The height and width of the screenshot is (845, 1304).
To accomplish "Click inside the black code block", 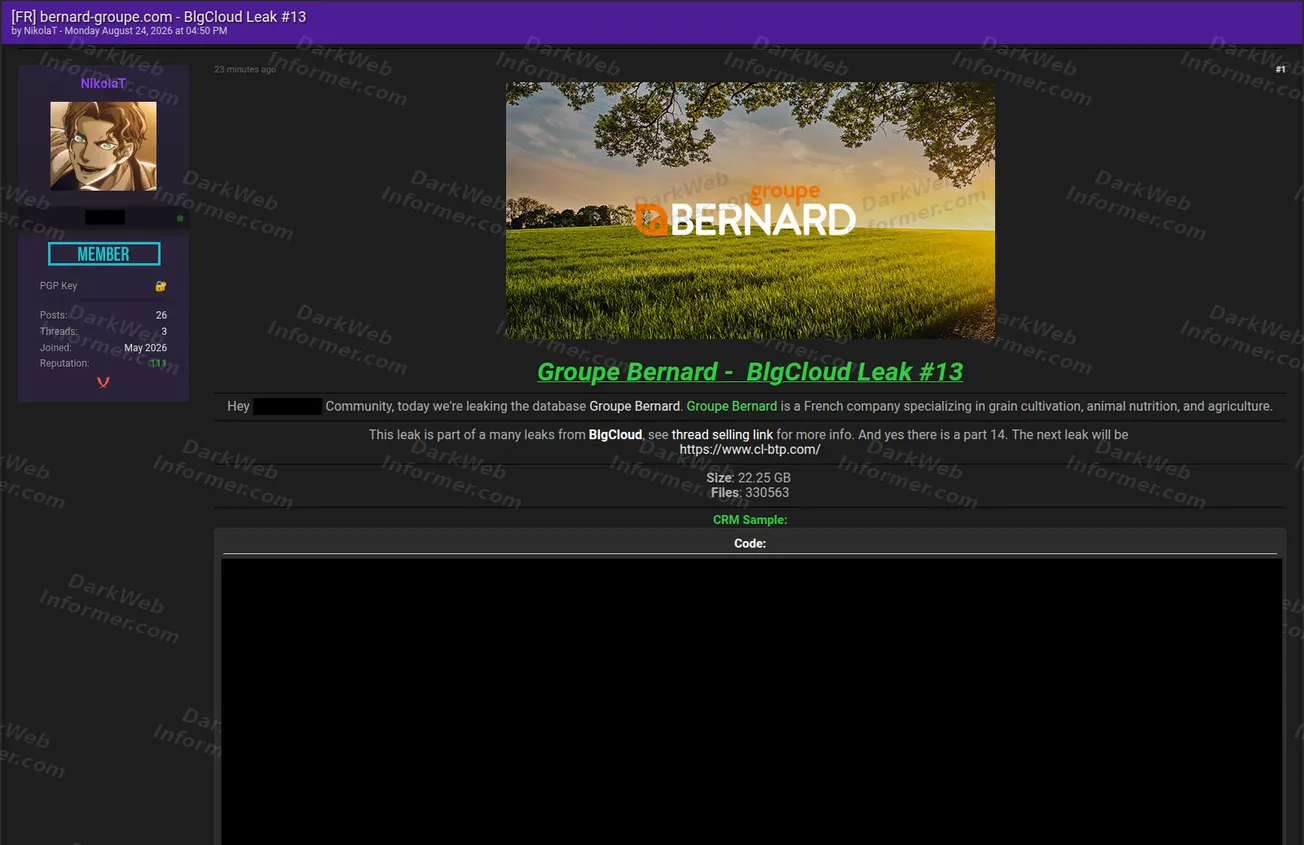I will (x=751, y=702).
